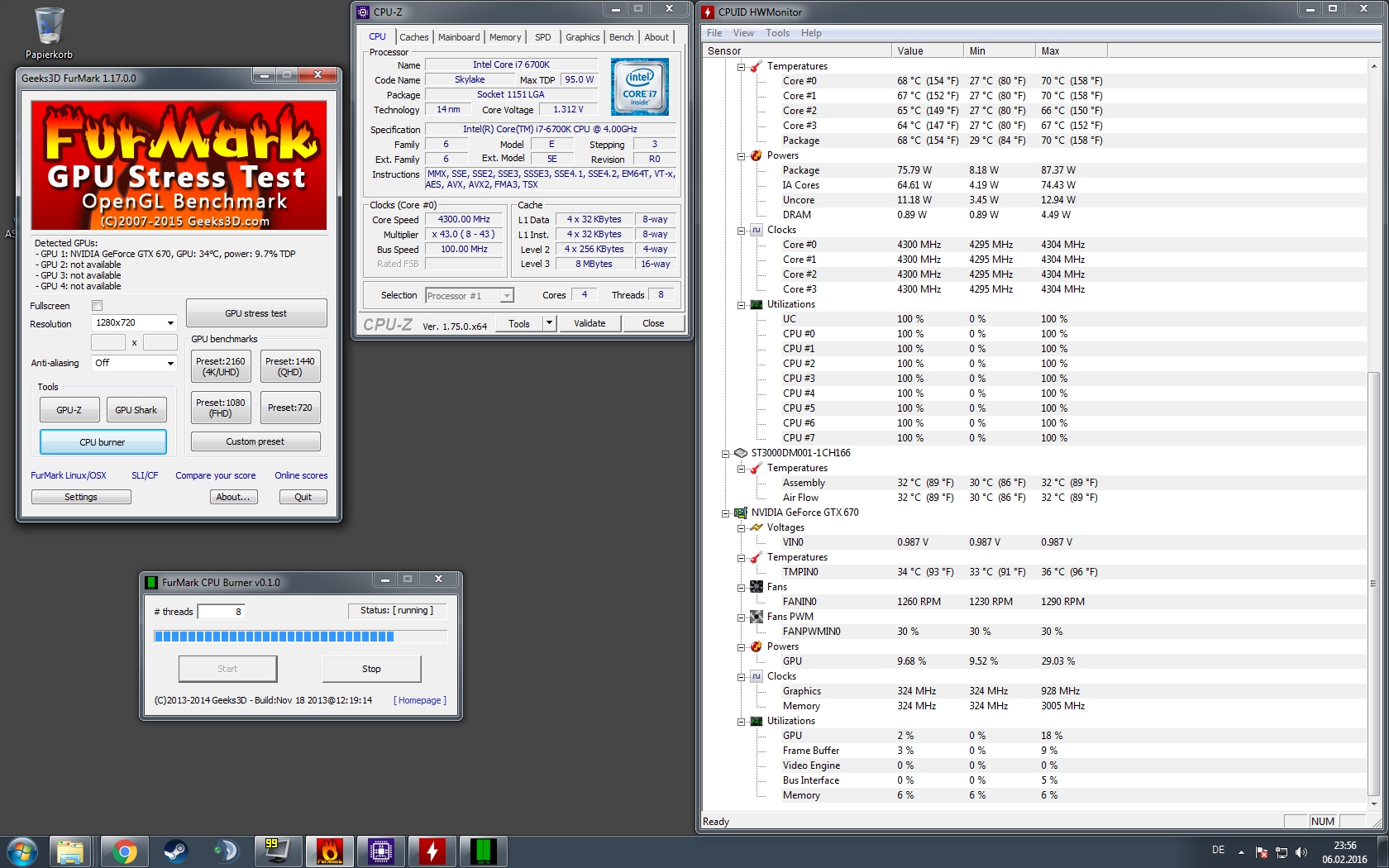Click the ST3000DM001 hard drive icon
The width and height of the screenshot is (1389, 868).
coord(741,453)
